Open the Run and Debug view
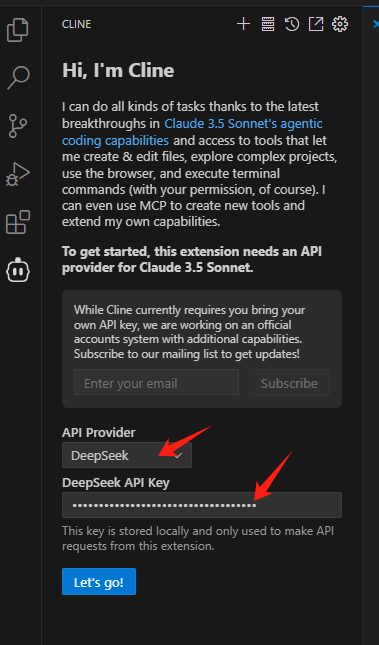 [18, 174]
